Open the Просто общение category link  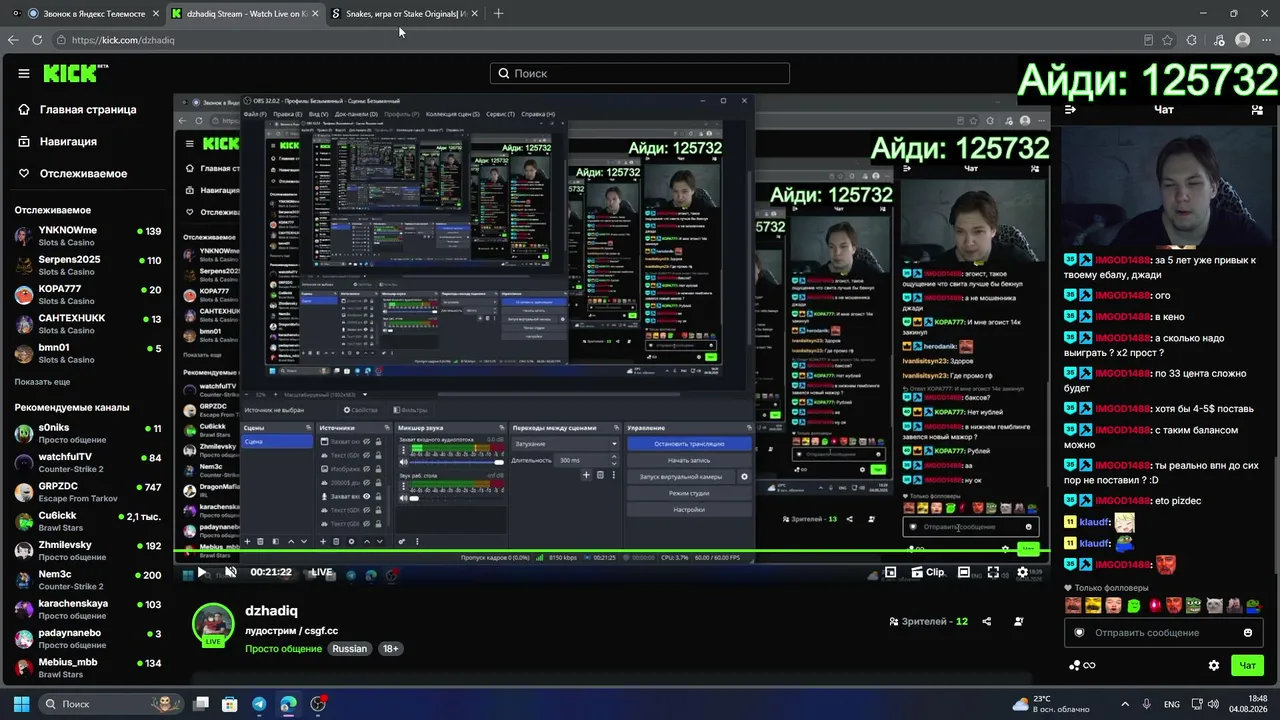click(283, 649)
